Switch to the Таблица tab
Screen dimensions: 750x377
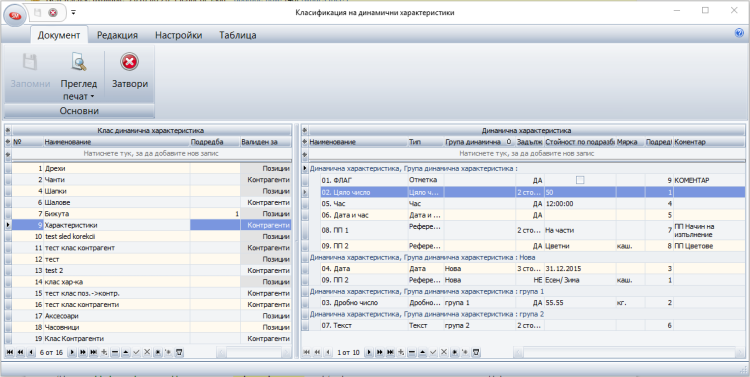click(x=238, y=35)
